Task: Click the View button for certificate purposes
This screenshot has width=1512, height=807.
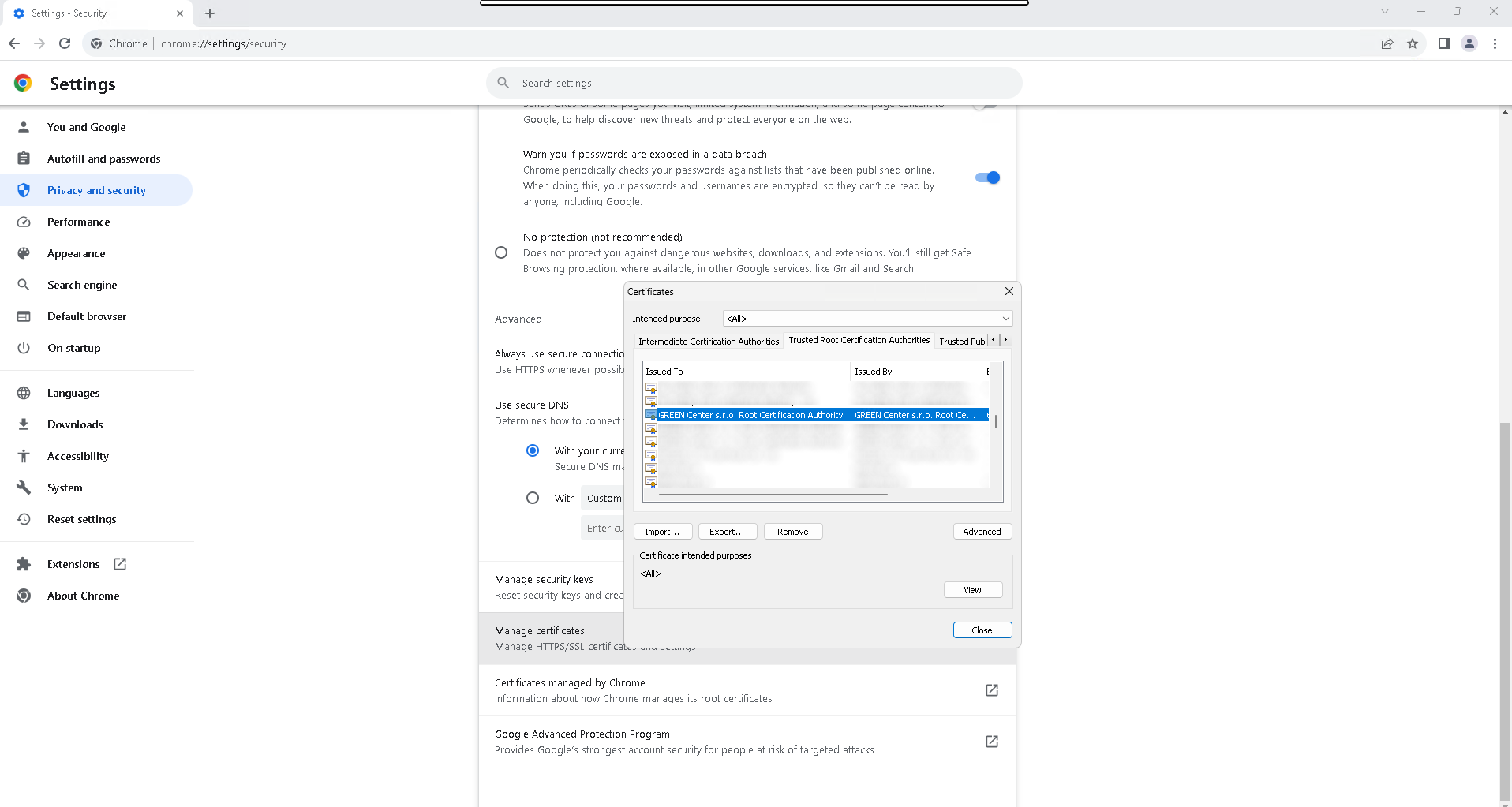Action: pos(972,590)
